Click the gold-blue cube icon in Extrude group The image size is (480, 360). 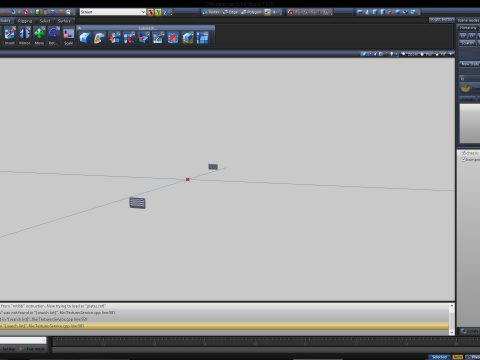pos(188,38)
